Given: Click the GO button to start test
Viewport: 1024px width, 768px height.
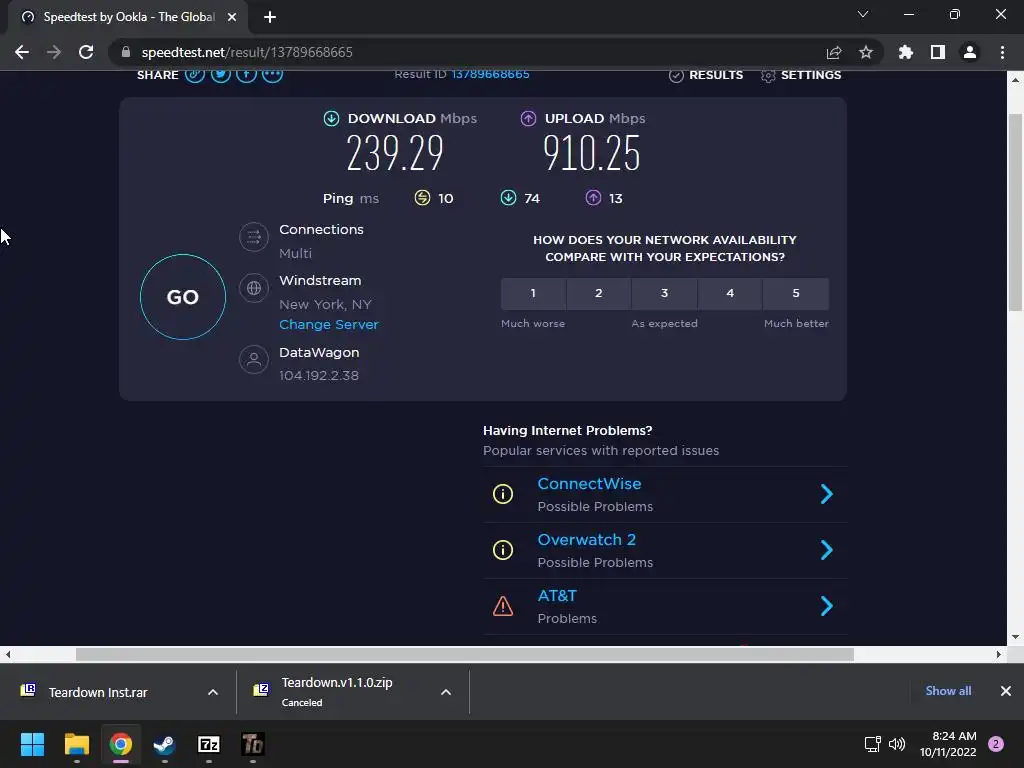Looking at the screenshot, I should pyautogui.click(x=183, y=297).
